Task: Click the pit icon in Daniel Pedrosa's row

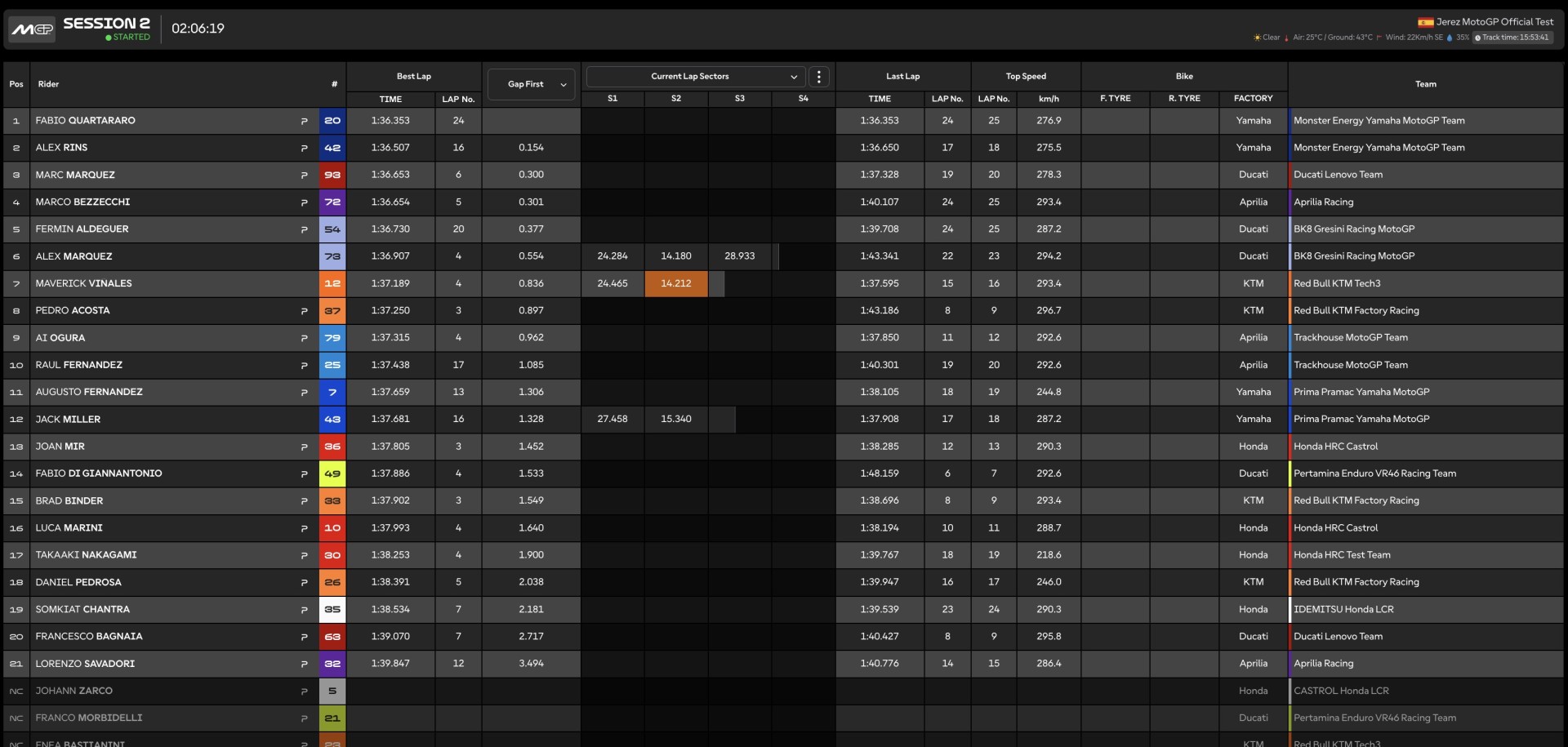Action: [x=304, y=583]
